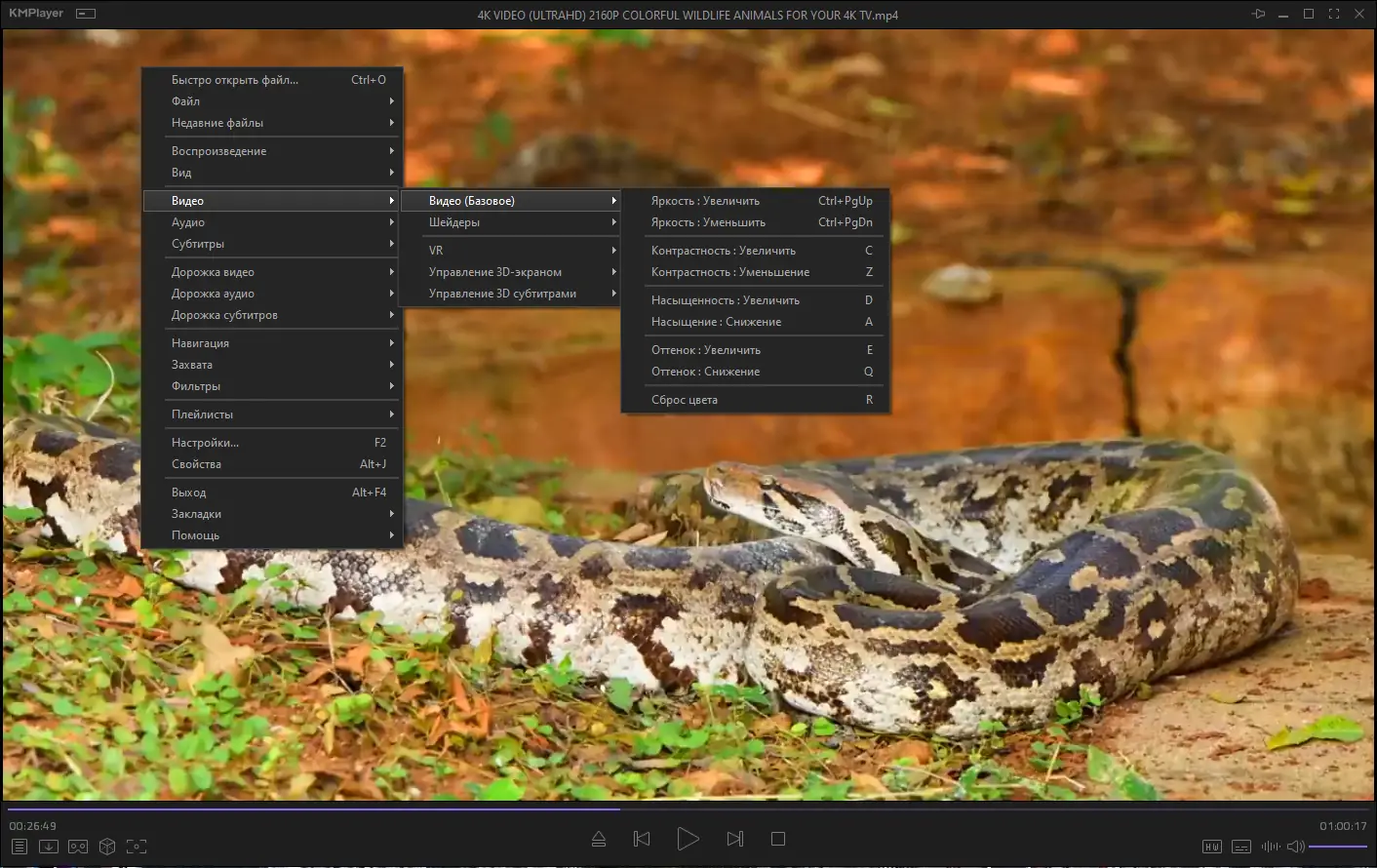Open the playlist panel icon
Image resolution: width=1377 pixels, height=868 pixels.
(20, 847)
